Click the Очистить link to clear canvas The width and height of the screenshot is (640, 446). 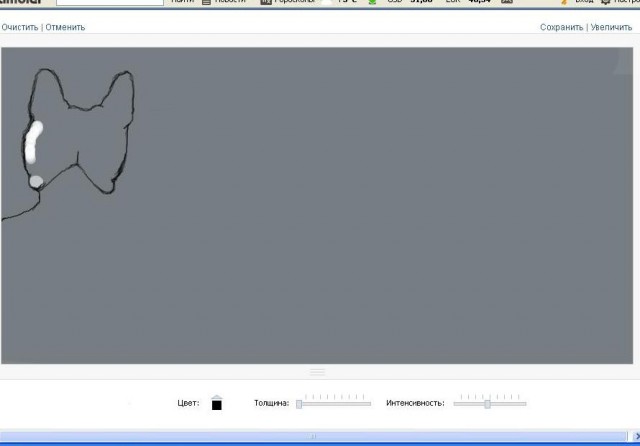(x=20, y=27)
